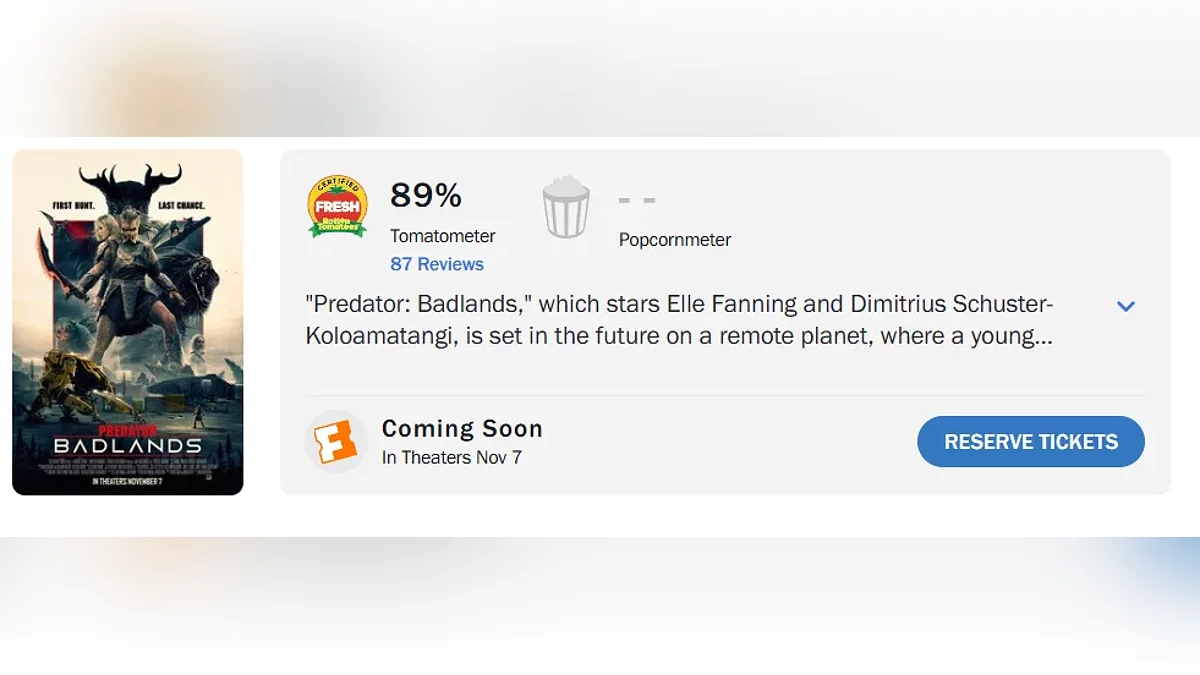The image size is (1200, 675).
Task: Click the empty popcorn bucket icon
Action: (566, 207)
